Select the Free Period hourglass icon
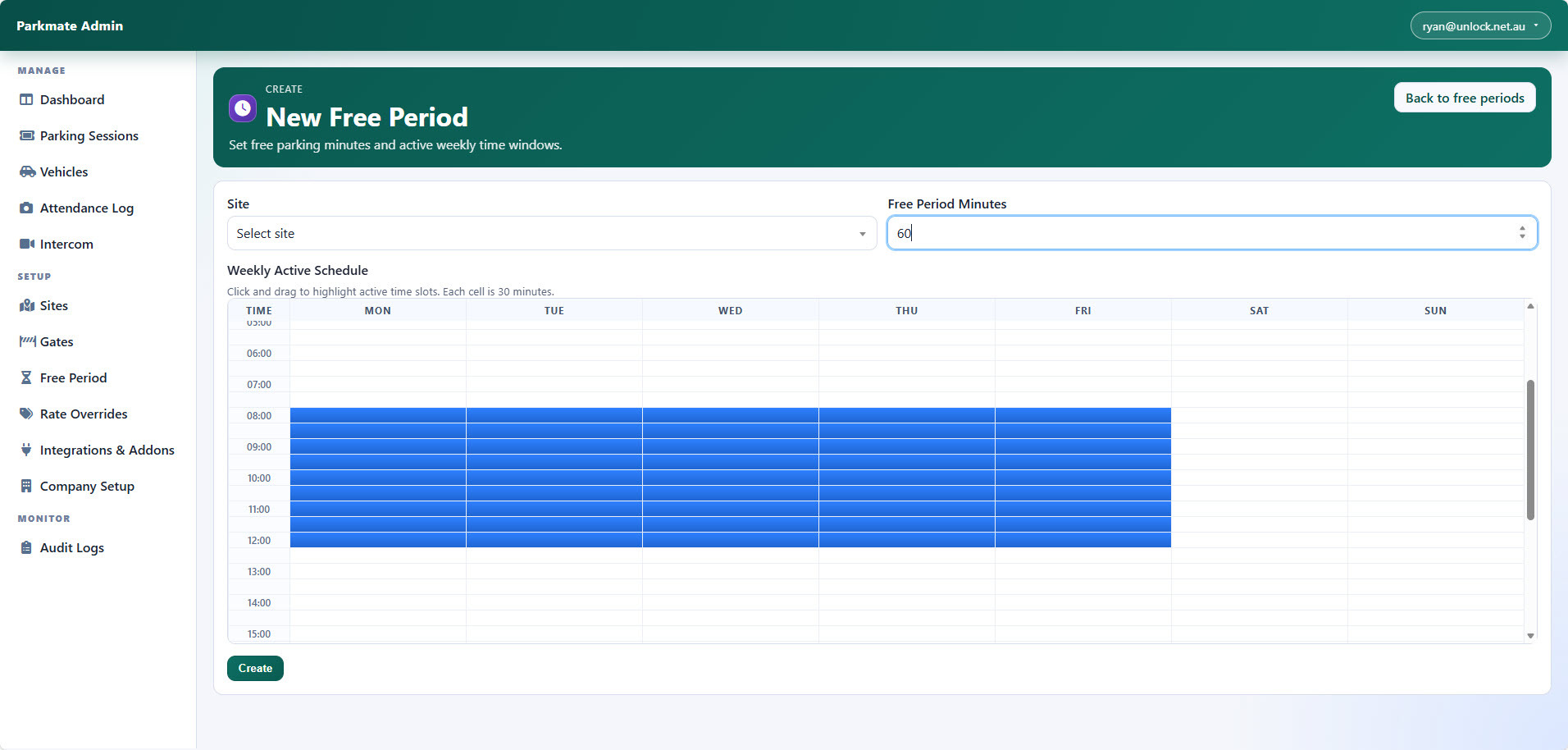 click(x=27, y=377)
